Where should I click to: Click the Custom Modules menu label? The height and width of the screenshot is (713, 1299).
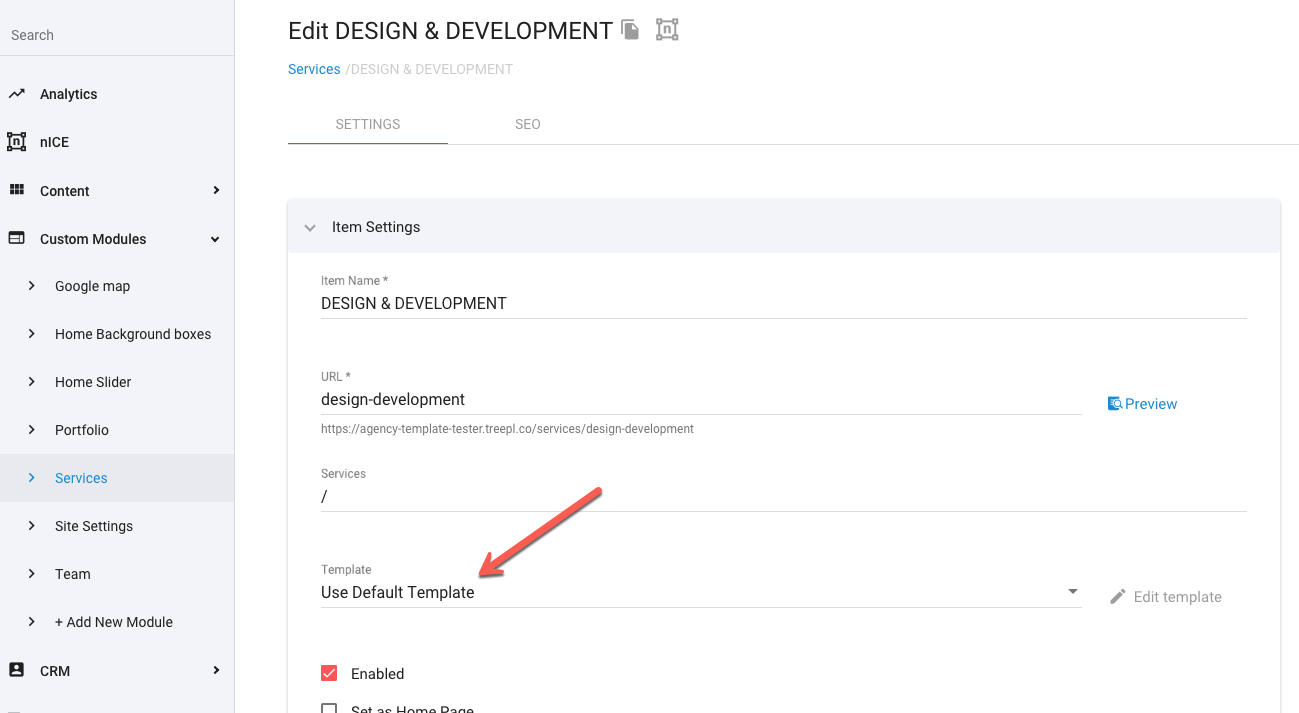(x=93, y=239)
